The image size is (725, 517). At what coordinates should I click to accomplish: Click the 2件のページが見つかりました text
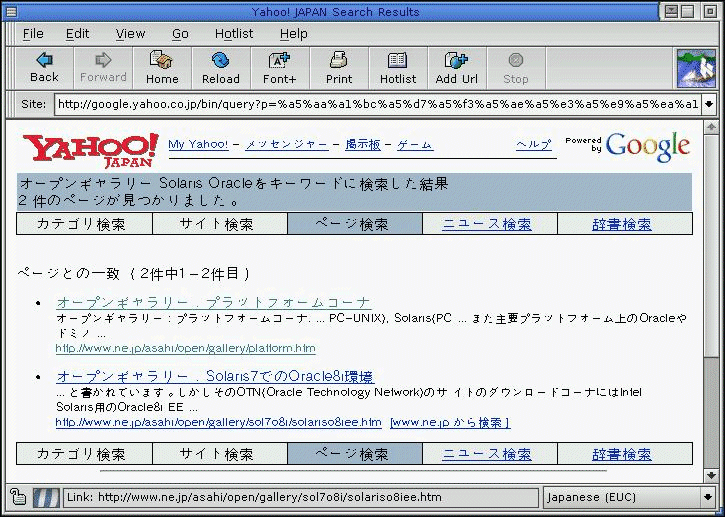tap(129, 200)
